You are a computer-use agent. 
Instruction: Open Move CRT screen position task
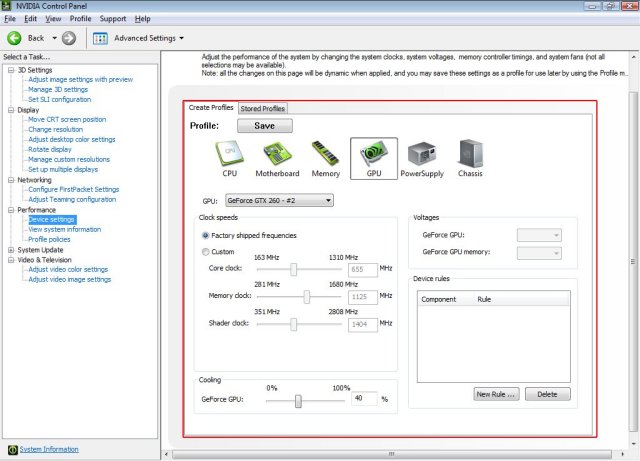point(67,119)
